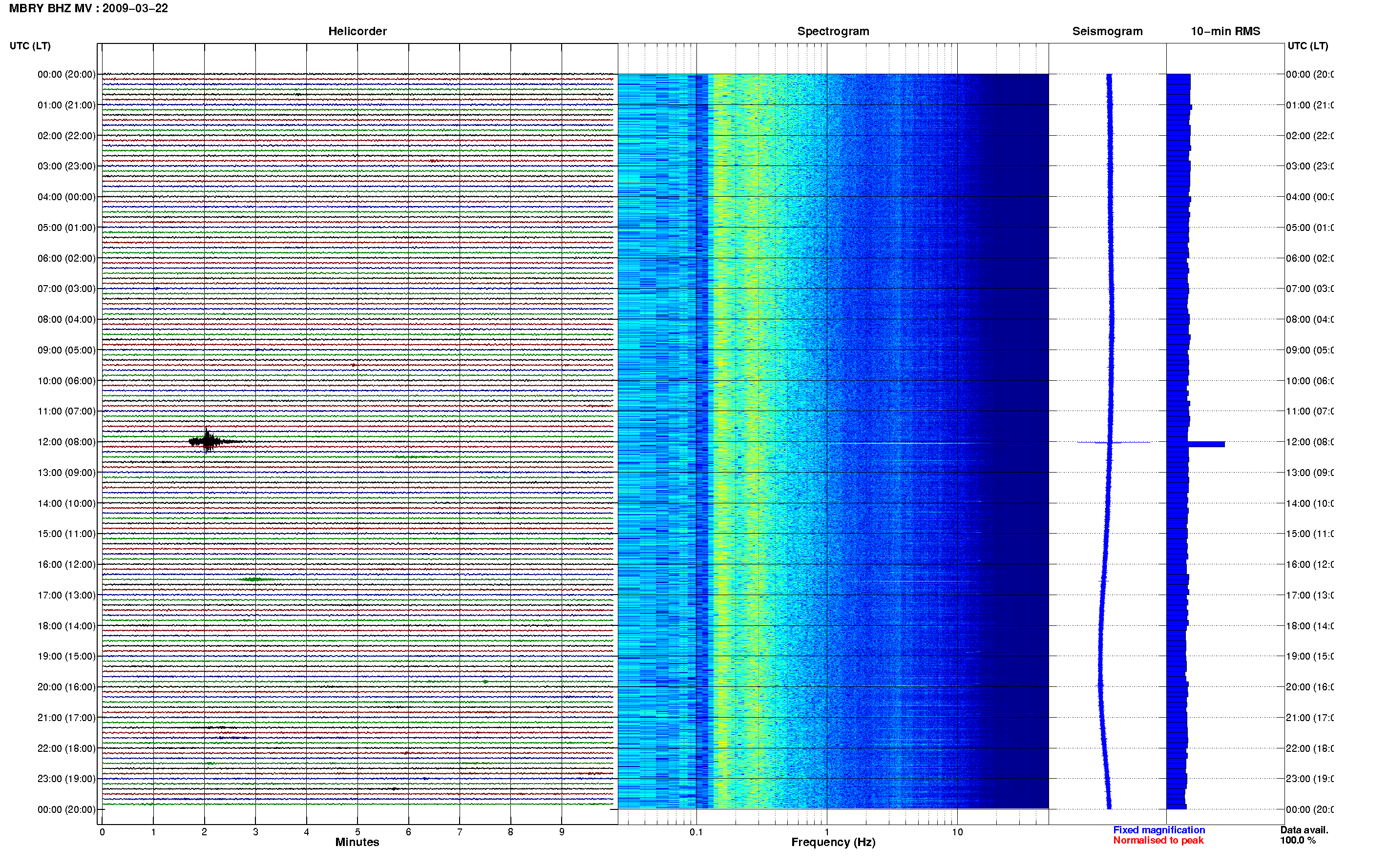Click the left '00:00 (20:00)' label at top
Viewport: 1389px width, 868px height.
[x=66, y=74]
